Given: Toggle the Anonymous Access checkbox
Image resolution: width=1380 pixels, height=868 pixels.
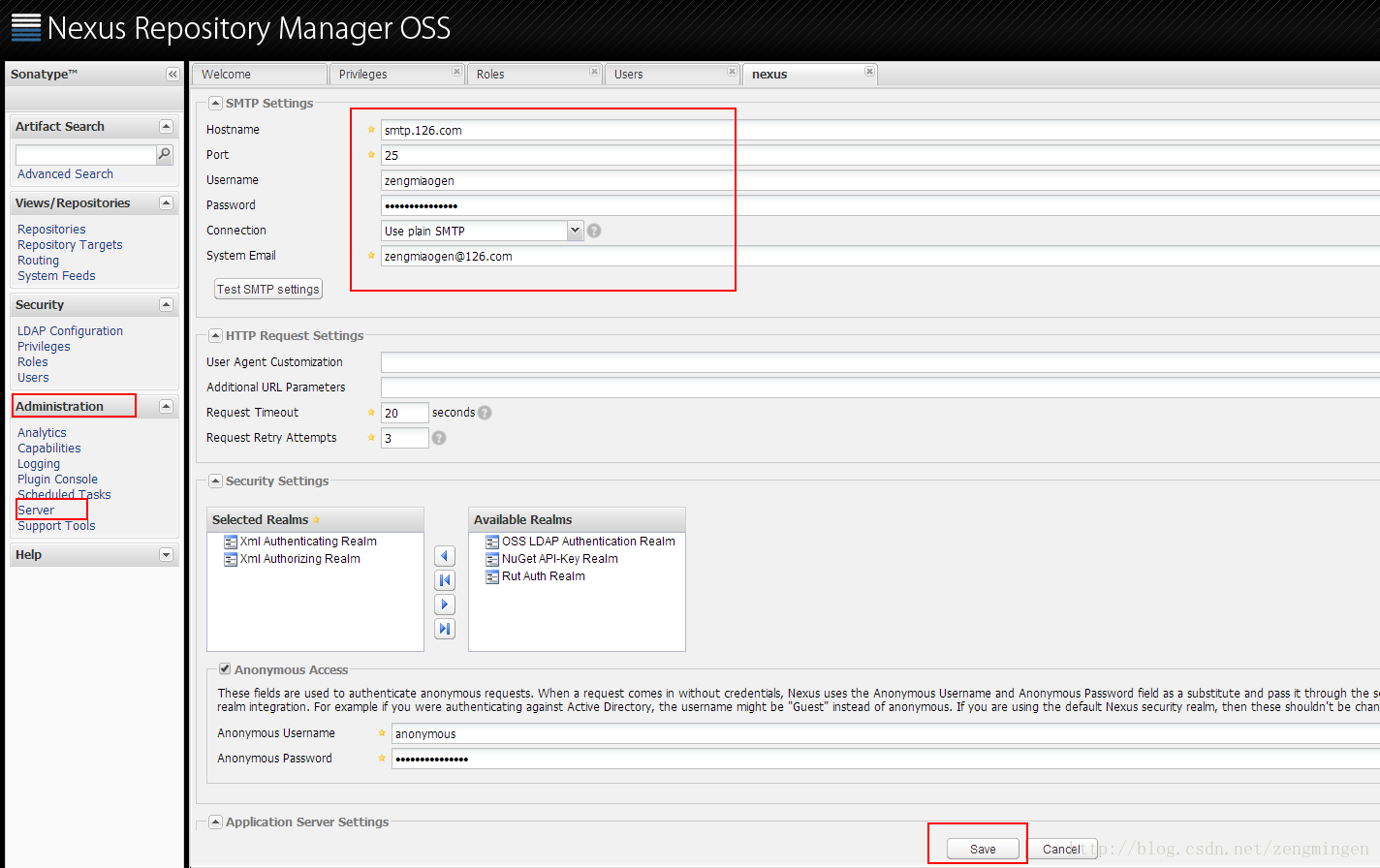Looking at the screenshot, I should click(225, 668).
